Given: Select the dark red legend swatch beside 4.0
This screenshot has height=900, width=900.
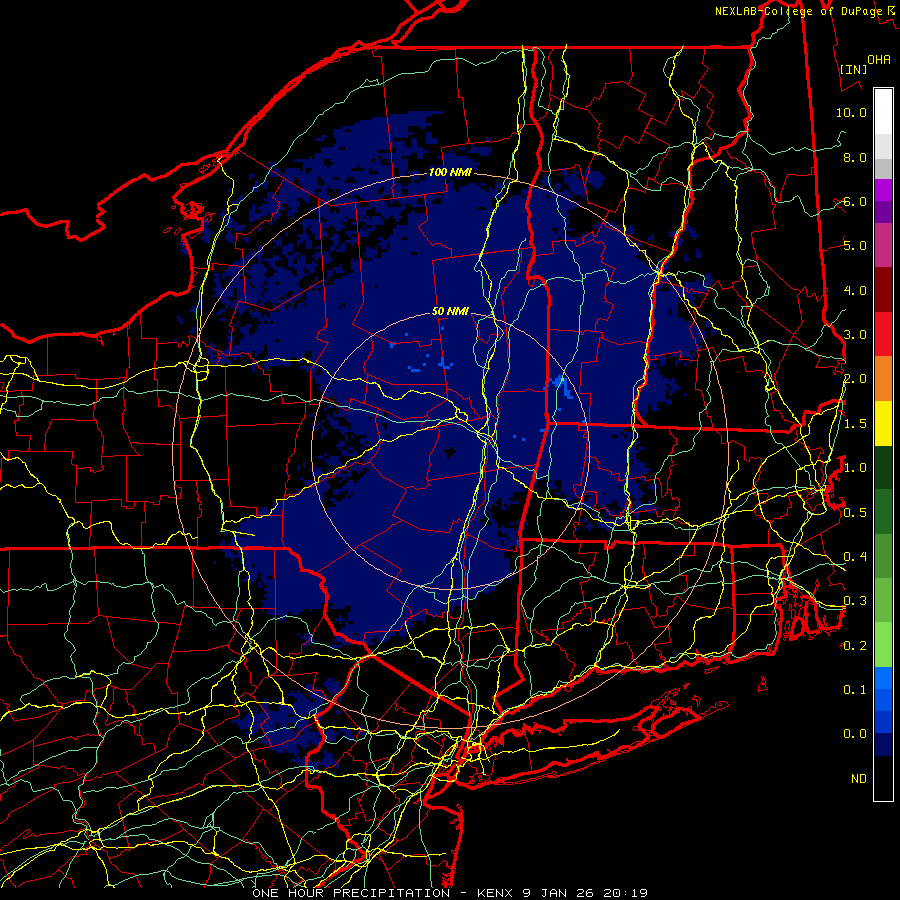Looking at the screenshot, I should [883, 290].
